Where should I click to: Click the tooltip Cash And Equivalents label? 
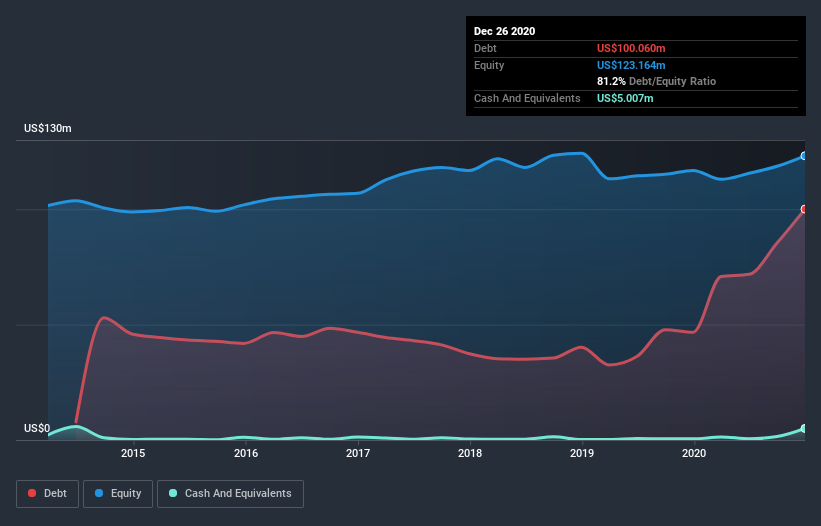coord(527,98)
